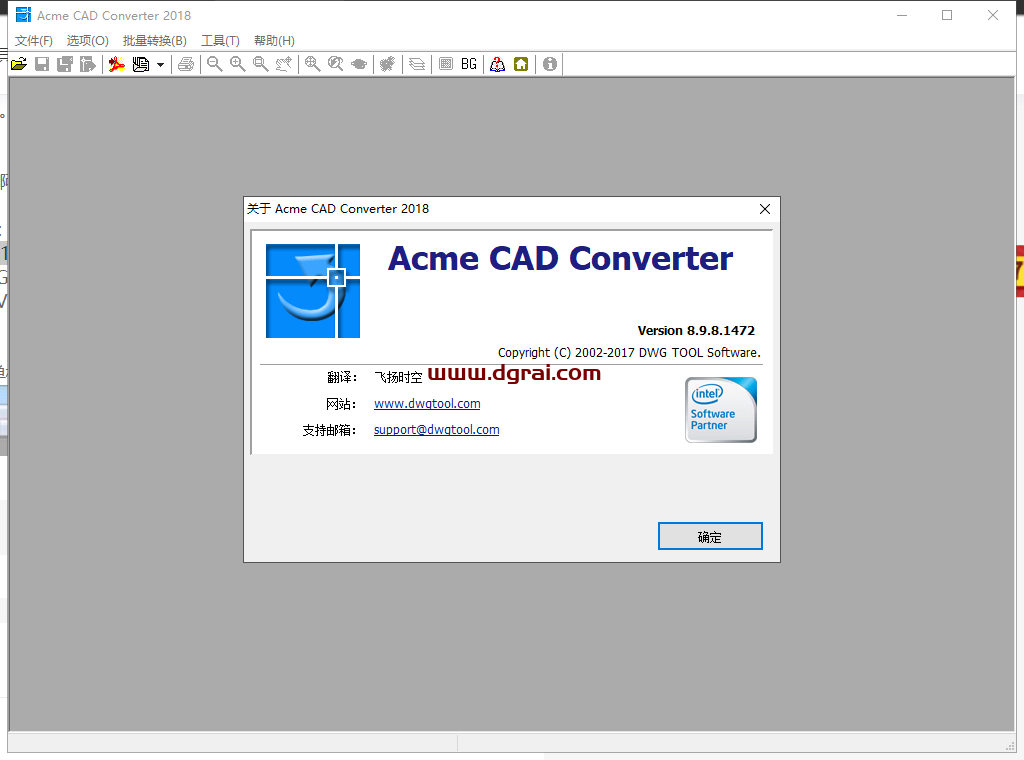Open the 选项(O) menu

88,40
